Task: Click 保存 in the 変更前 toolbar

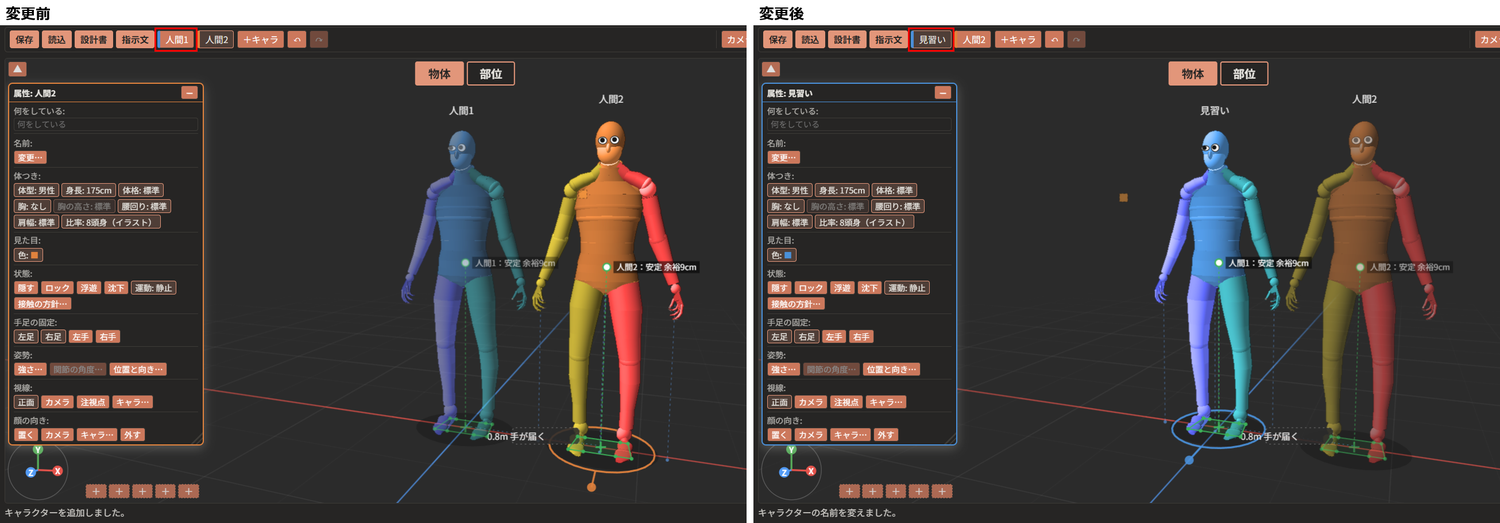Action: 25,40
